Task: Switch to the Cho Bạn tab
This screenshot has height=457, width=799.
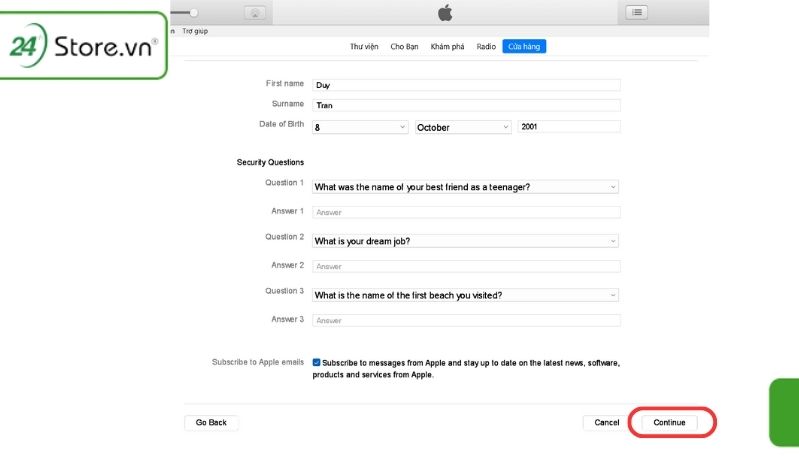Action: click(404, 46)
